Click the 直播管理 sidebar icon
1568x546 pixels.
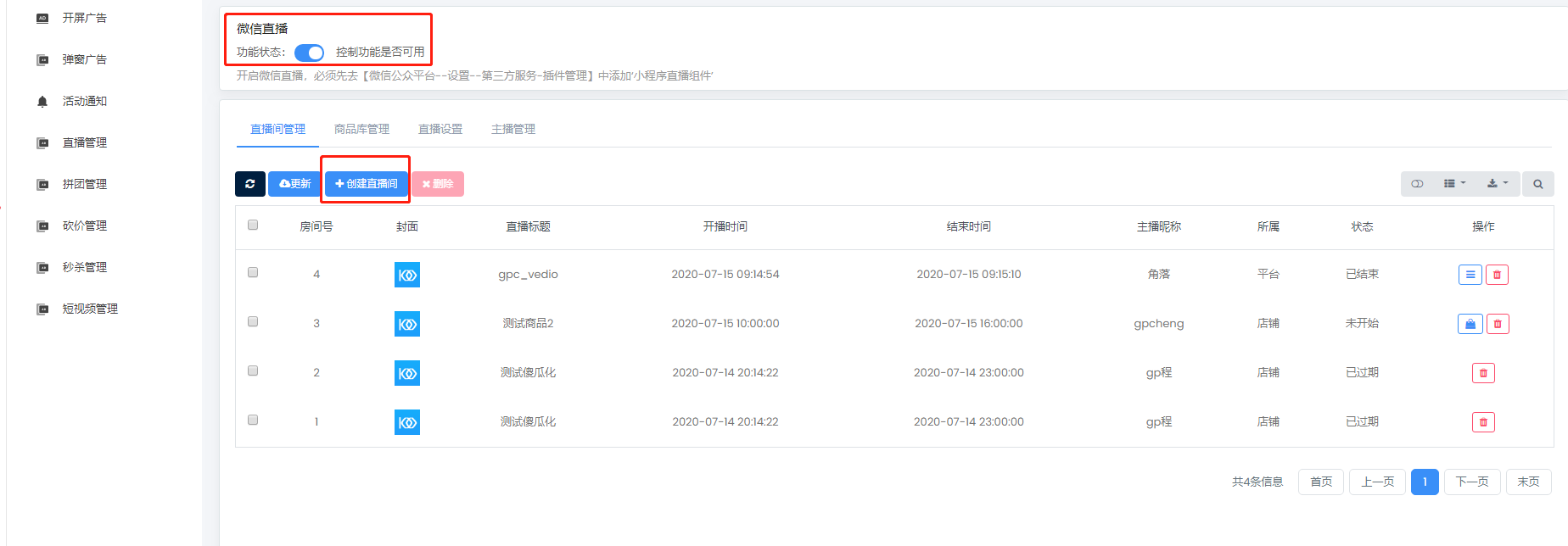[42, 142]
